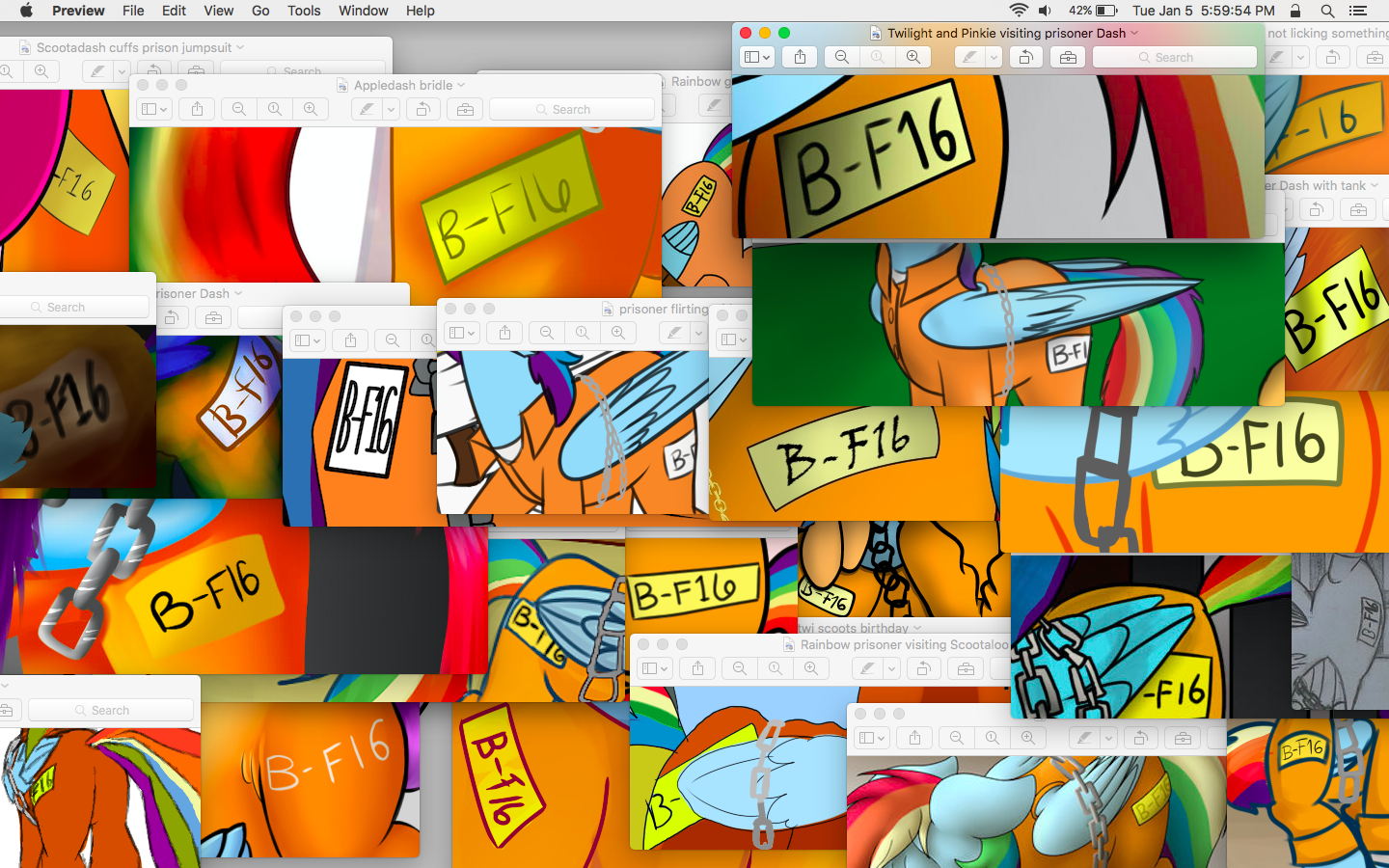Open the Go menu
This screenshot has width=1389, height=868.
(x=260, y=11)
